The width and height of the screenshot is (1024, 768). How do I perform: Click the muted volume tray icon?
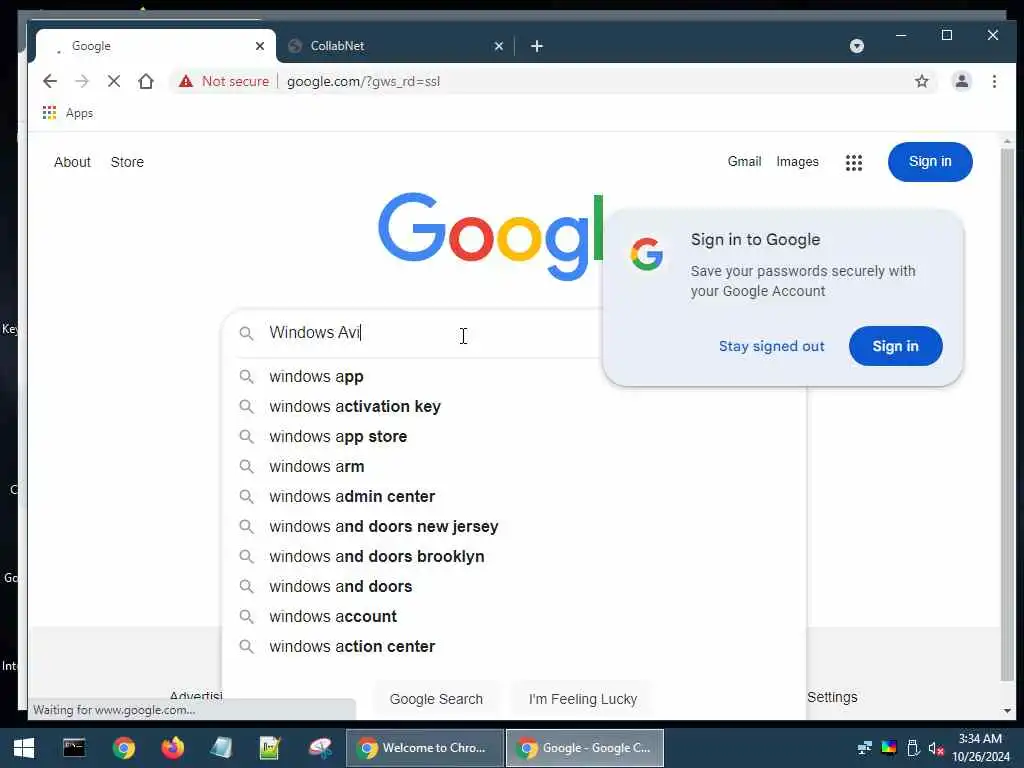(936, 748)
